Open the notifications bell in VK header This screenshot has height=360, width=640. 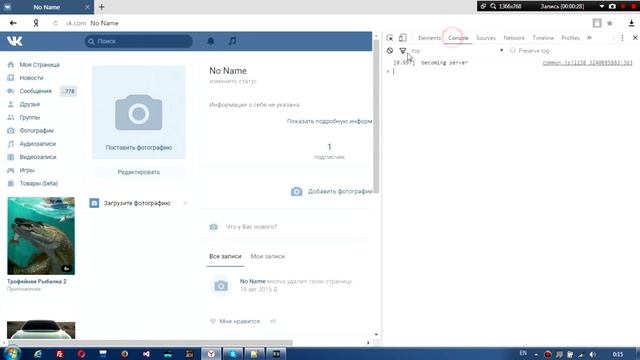pyautogui.click(x=211, y=41)
